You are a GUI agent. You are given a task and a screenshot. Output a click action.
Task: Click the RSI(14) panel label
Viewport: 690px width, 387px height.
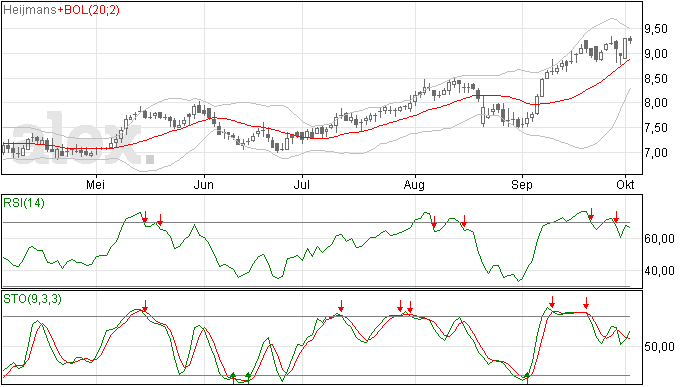pyautogui.click(x=24, y=203)
